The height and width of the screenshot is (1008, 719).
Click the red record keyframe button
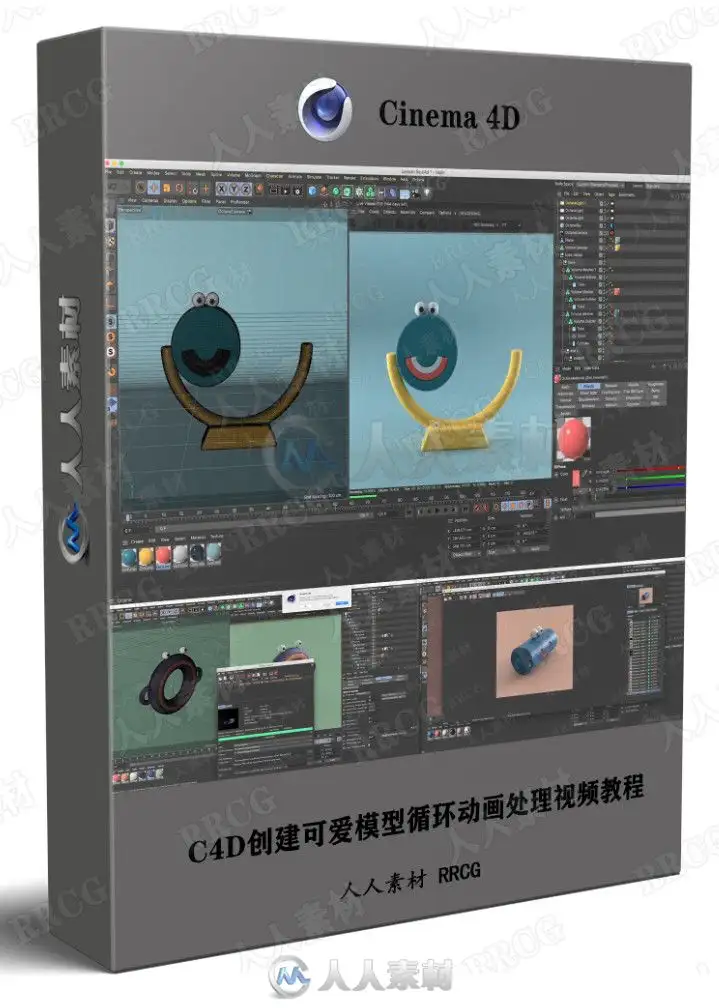[478, 507]
